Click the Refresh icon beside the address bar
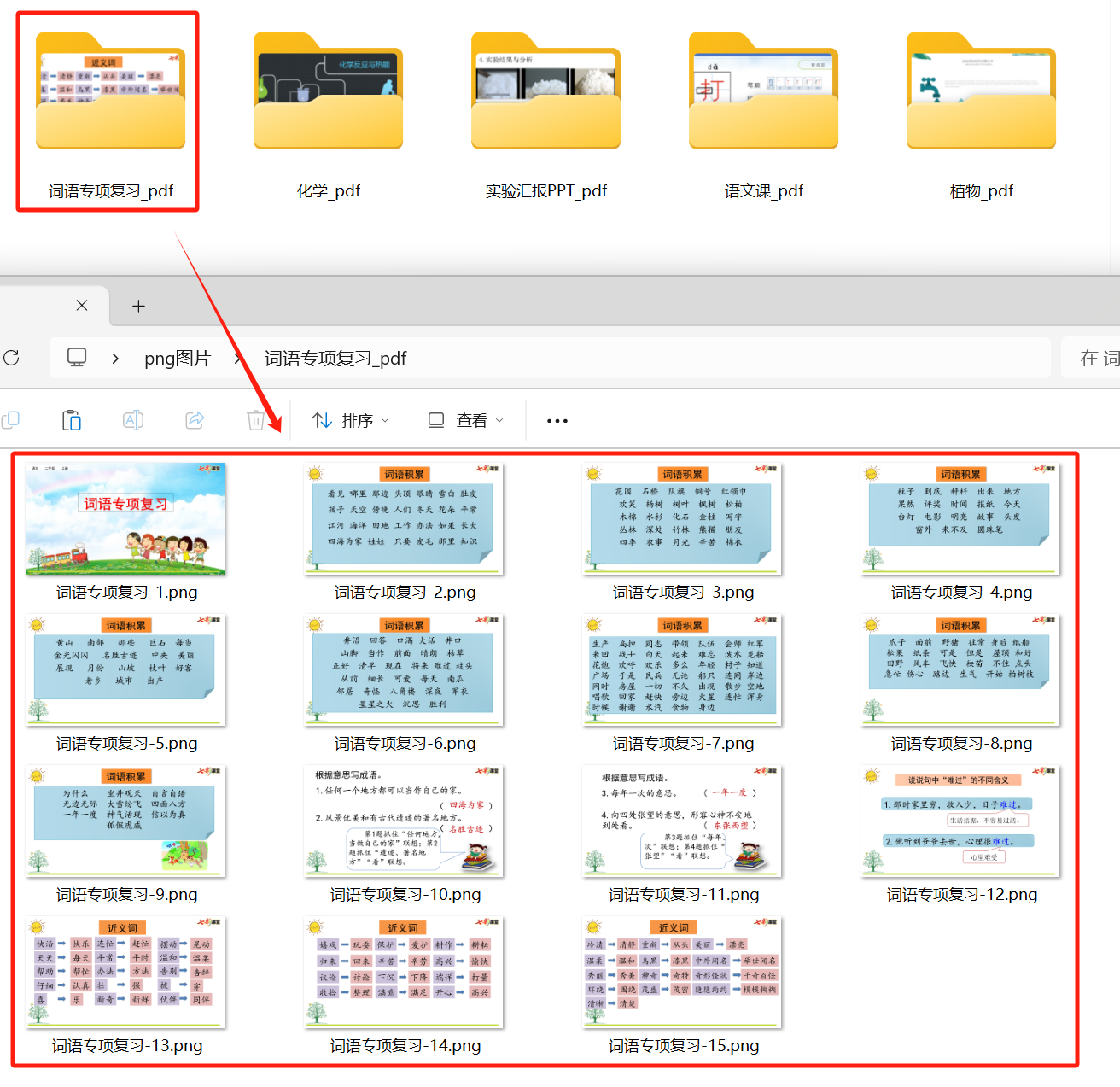 (11, 358)
